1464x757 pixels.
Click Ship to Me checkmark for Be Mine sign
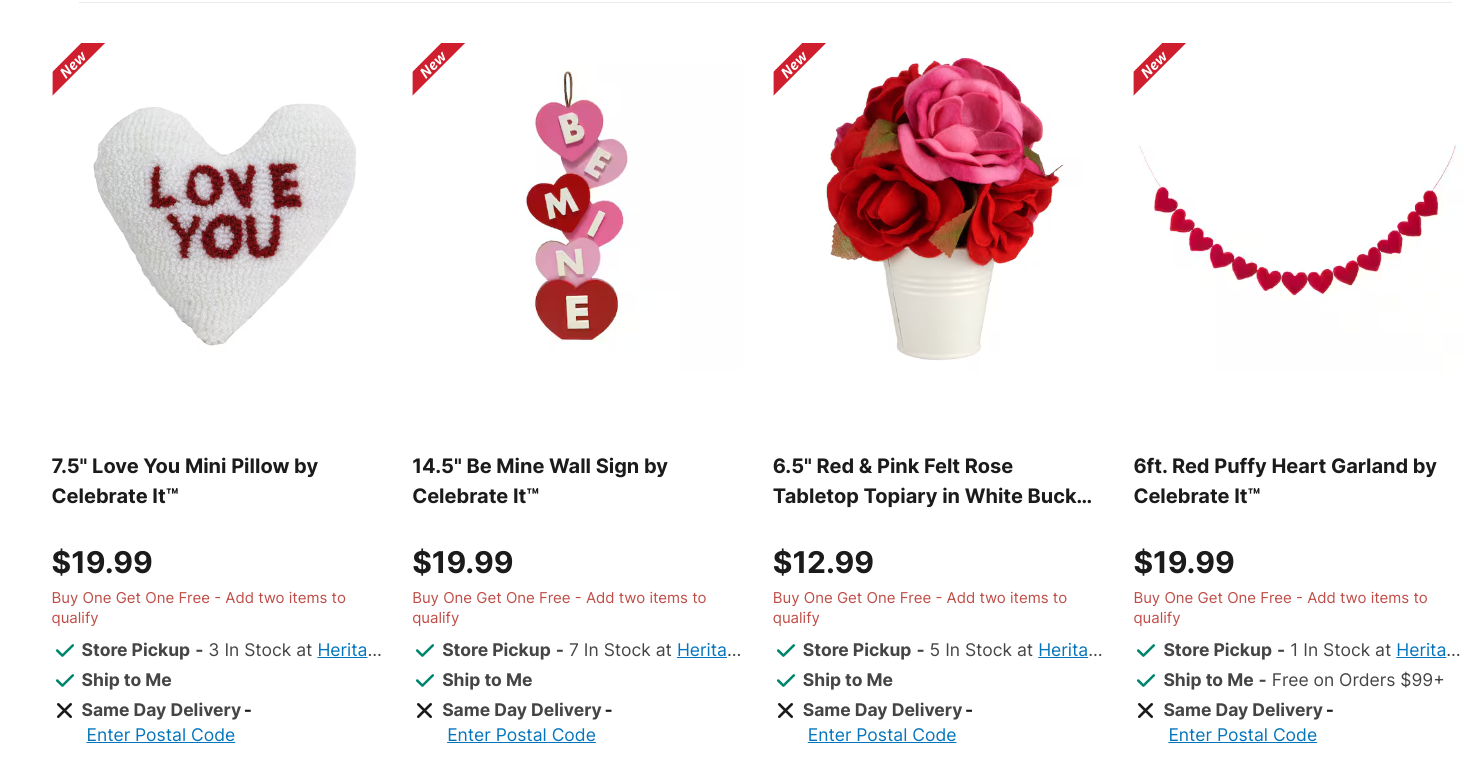[425, 680]
